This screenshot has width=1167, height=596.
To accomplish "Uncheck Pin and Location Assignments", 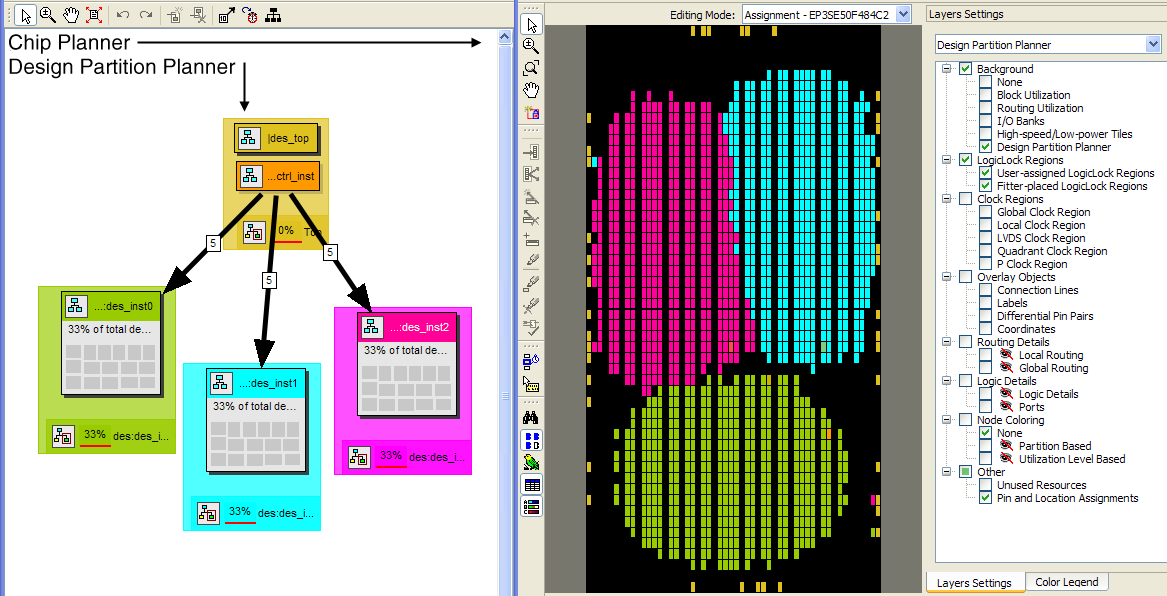I will point(985,498).
